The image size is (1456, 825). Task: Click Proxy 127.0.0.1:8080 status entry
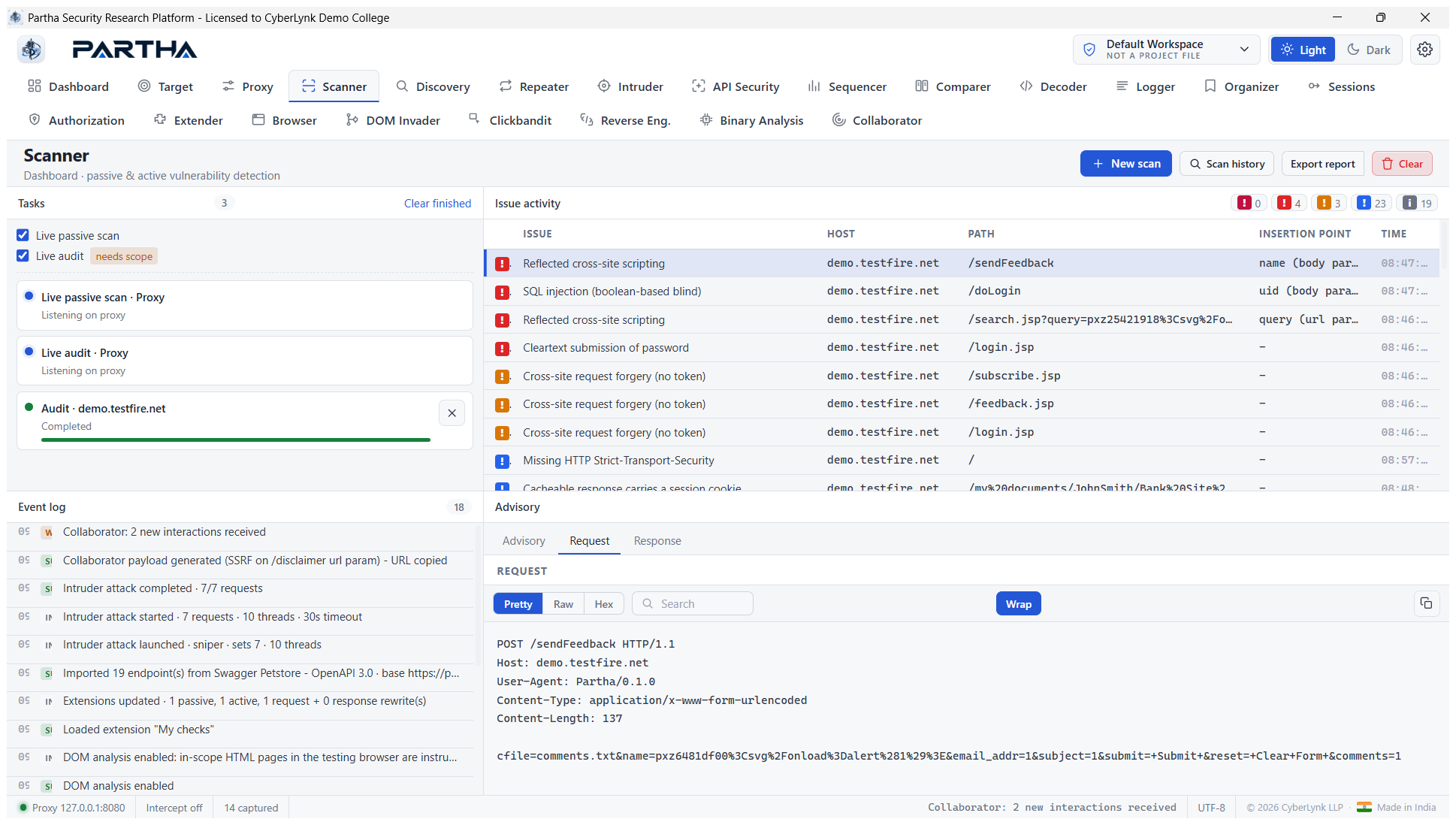(x=72, y=808)
